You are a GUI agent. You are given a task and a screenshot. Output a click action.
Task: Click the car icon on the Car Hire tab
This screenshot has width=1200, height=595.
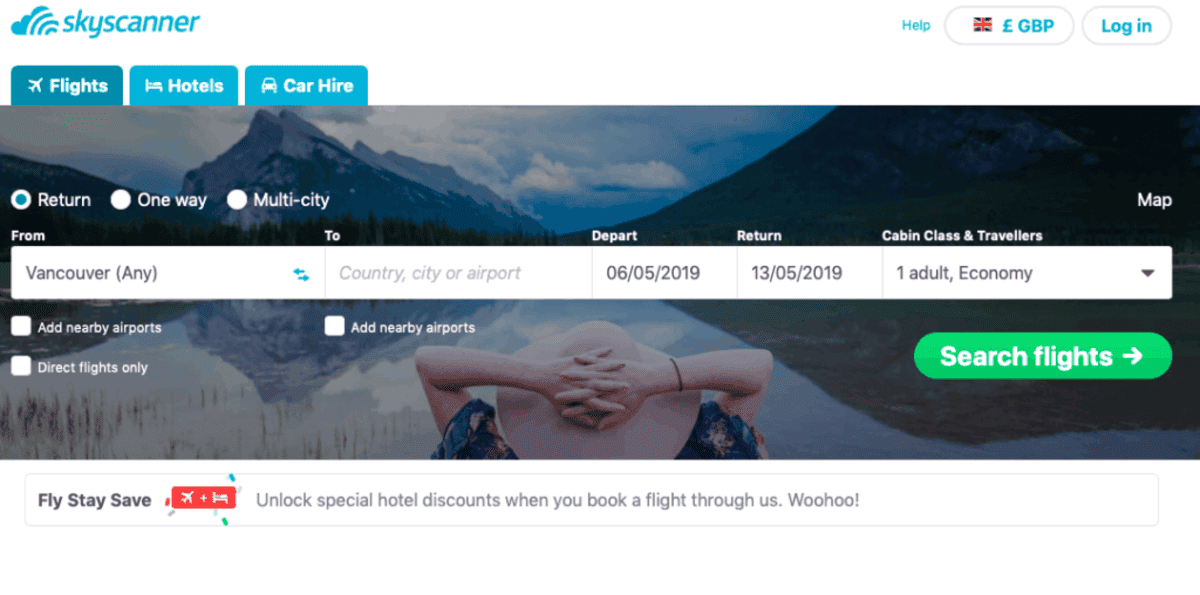269,86
